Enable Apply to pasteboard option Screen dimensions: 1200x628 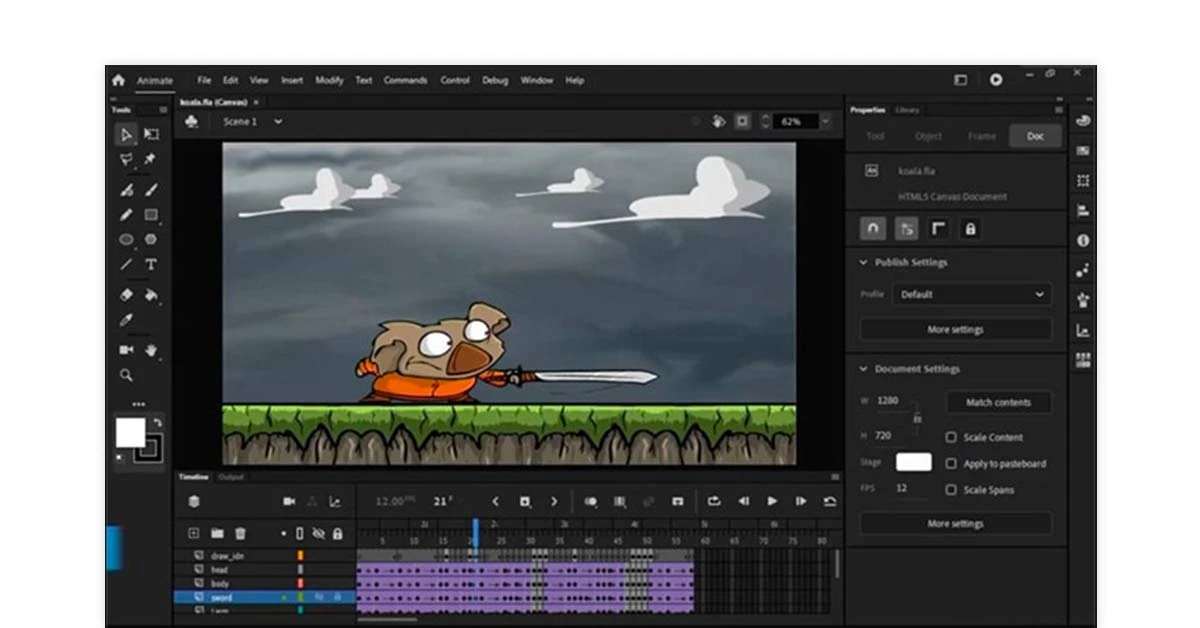(x=951, y=462)
